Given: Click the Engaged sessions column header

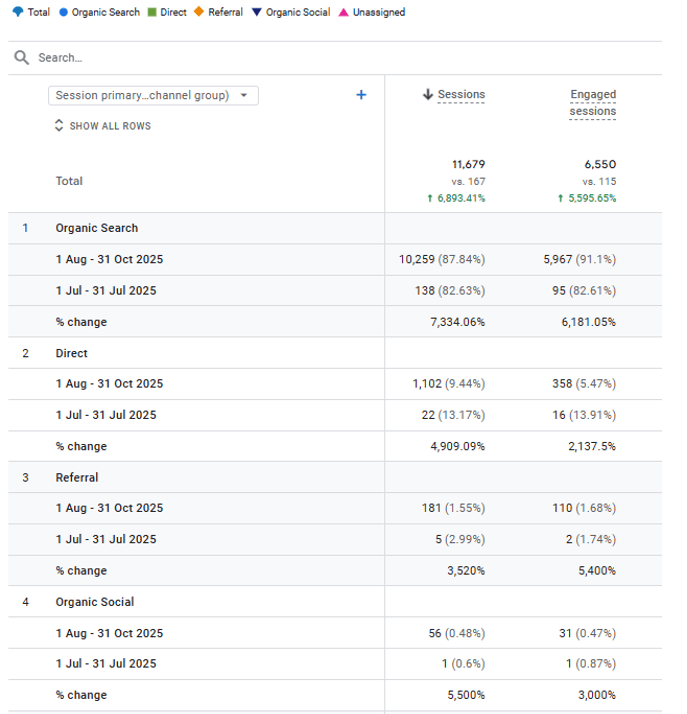Looking at the screenshot, I should [x=593, y=102].
